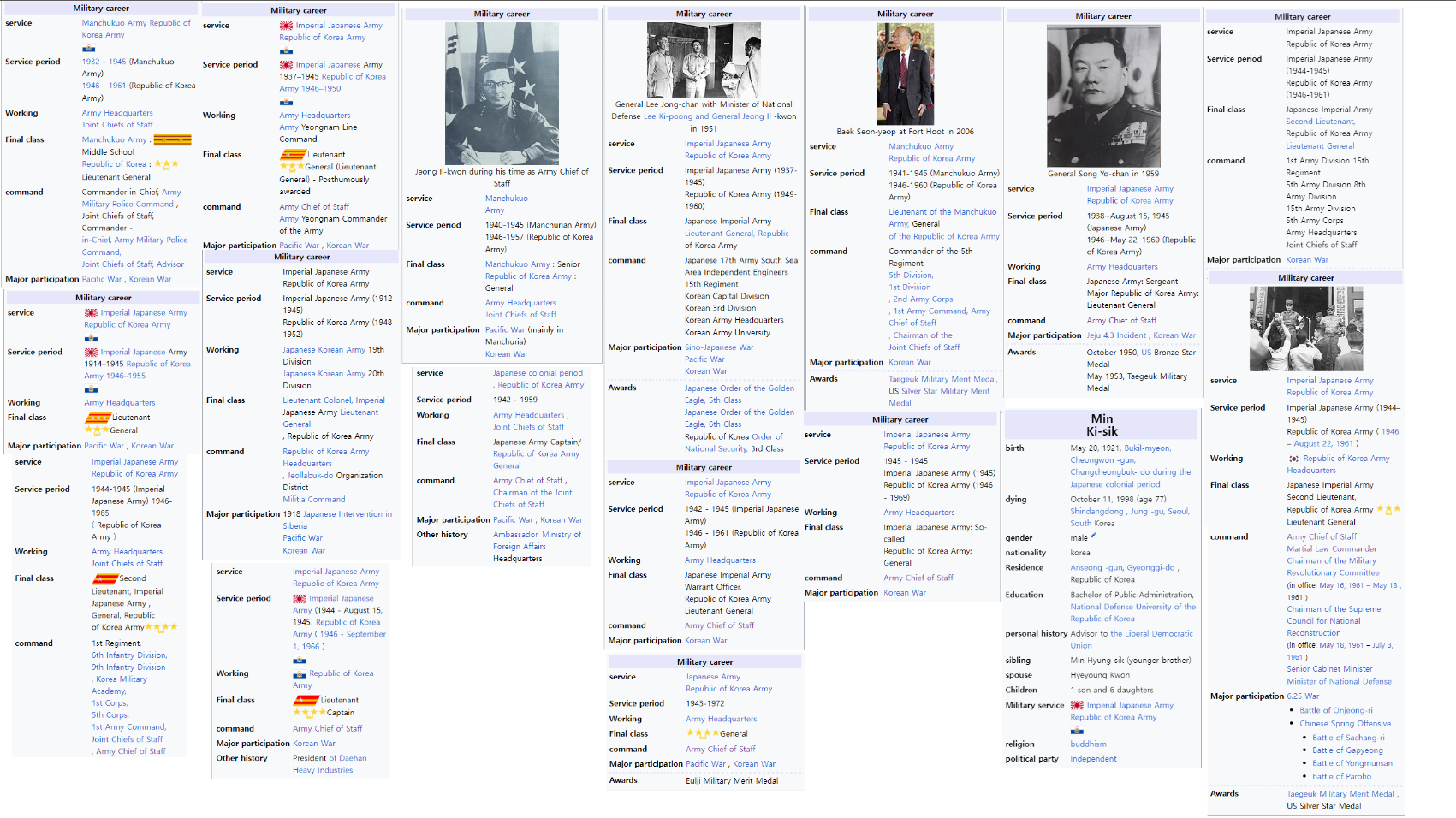Click the small flag icon under "Army 1946–1950"
This screenshot has width=1456, height=818.
coord(286,102)
